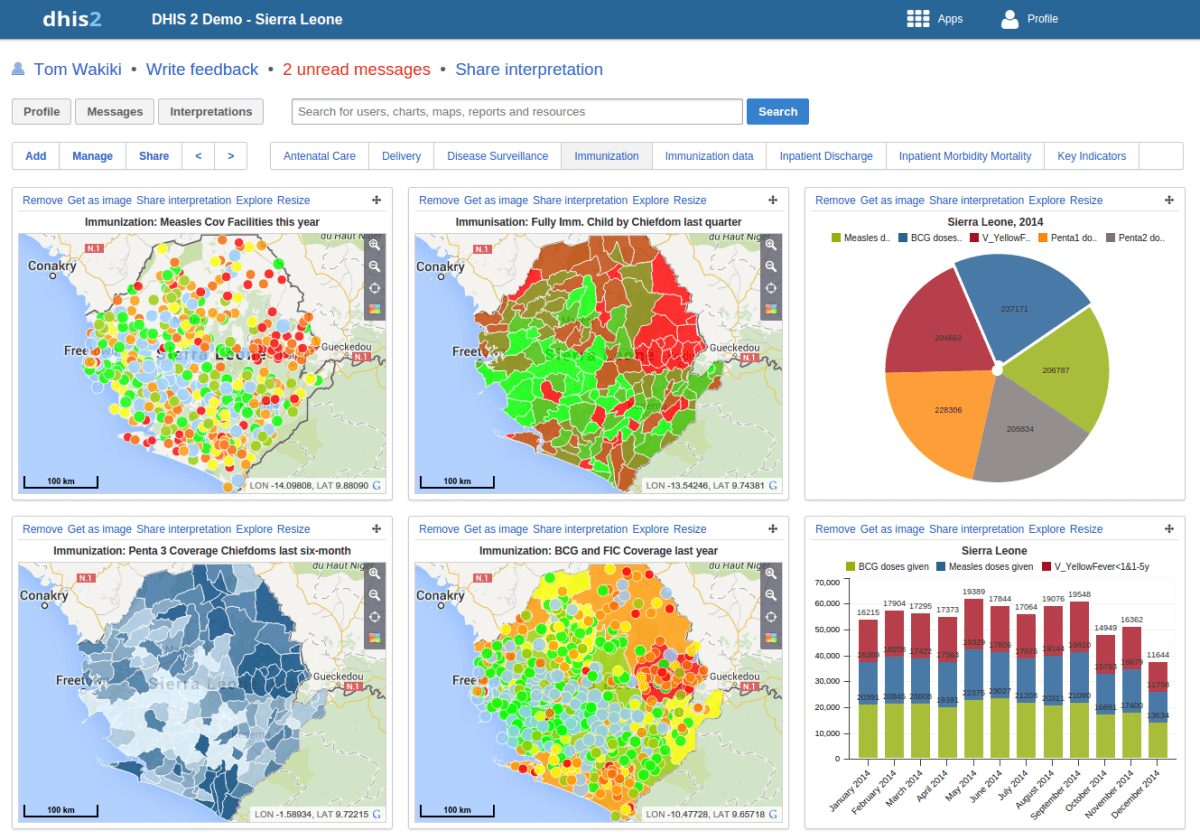Click Add dashboard button
The image size is (1200, 840).
pos(36,156)
